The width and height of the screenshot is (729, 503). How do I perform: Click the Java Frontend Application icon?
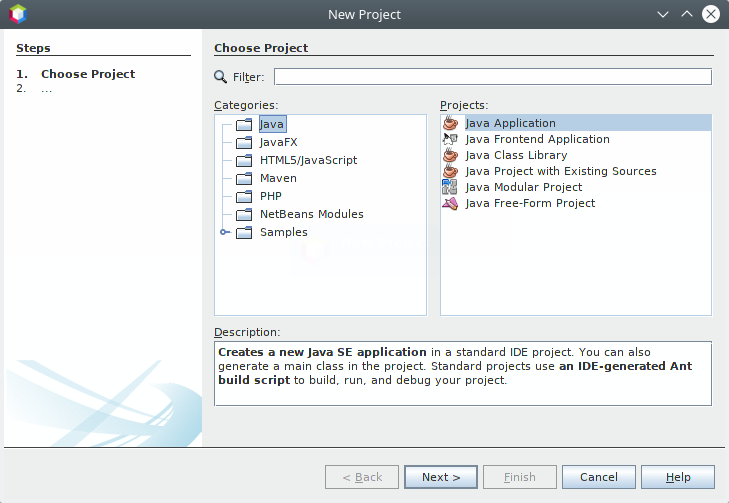pos(450,139)
